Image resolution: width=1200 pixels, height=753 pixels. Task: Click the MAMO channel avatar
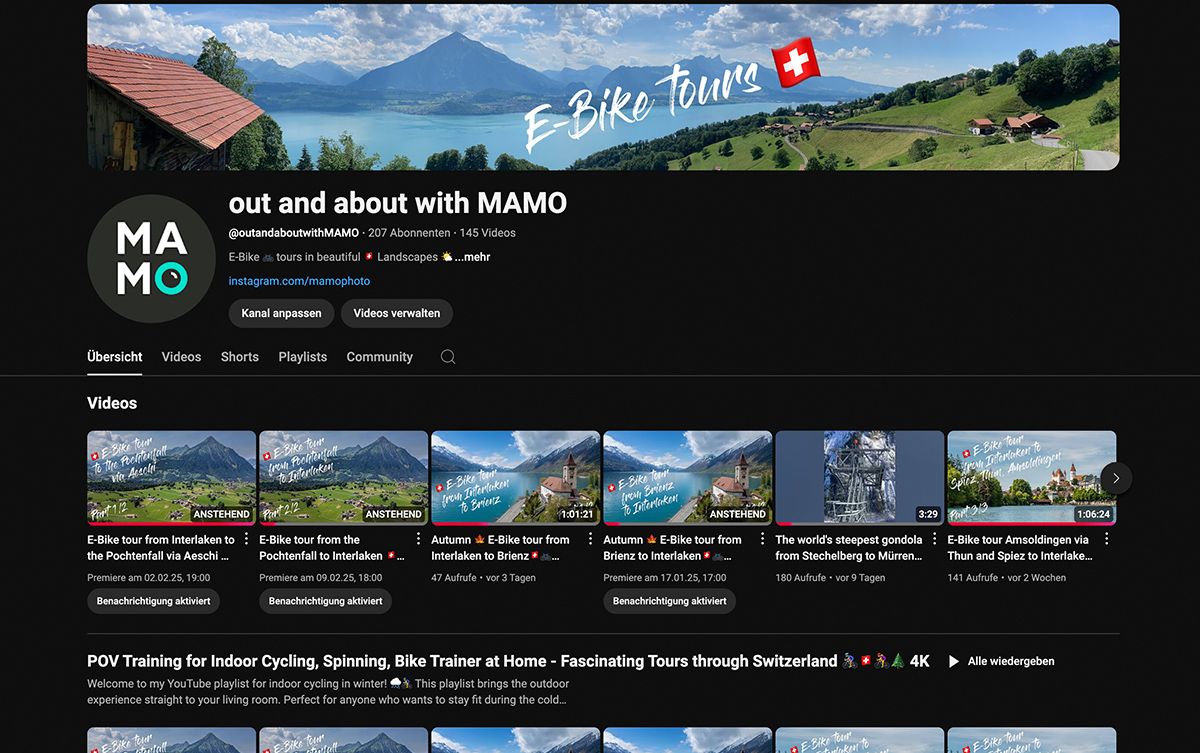click(x=151, y=259)
